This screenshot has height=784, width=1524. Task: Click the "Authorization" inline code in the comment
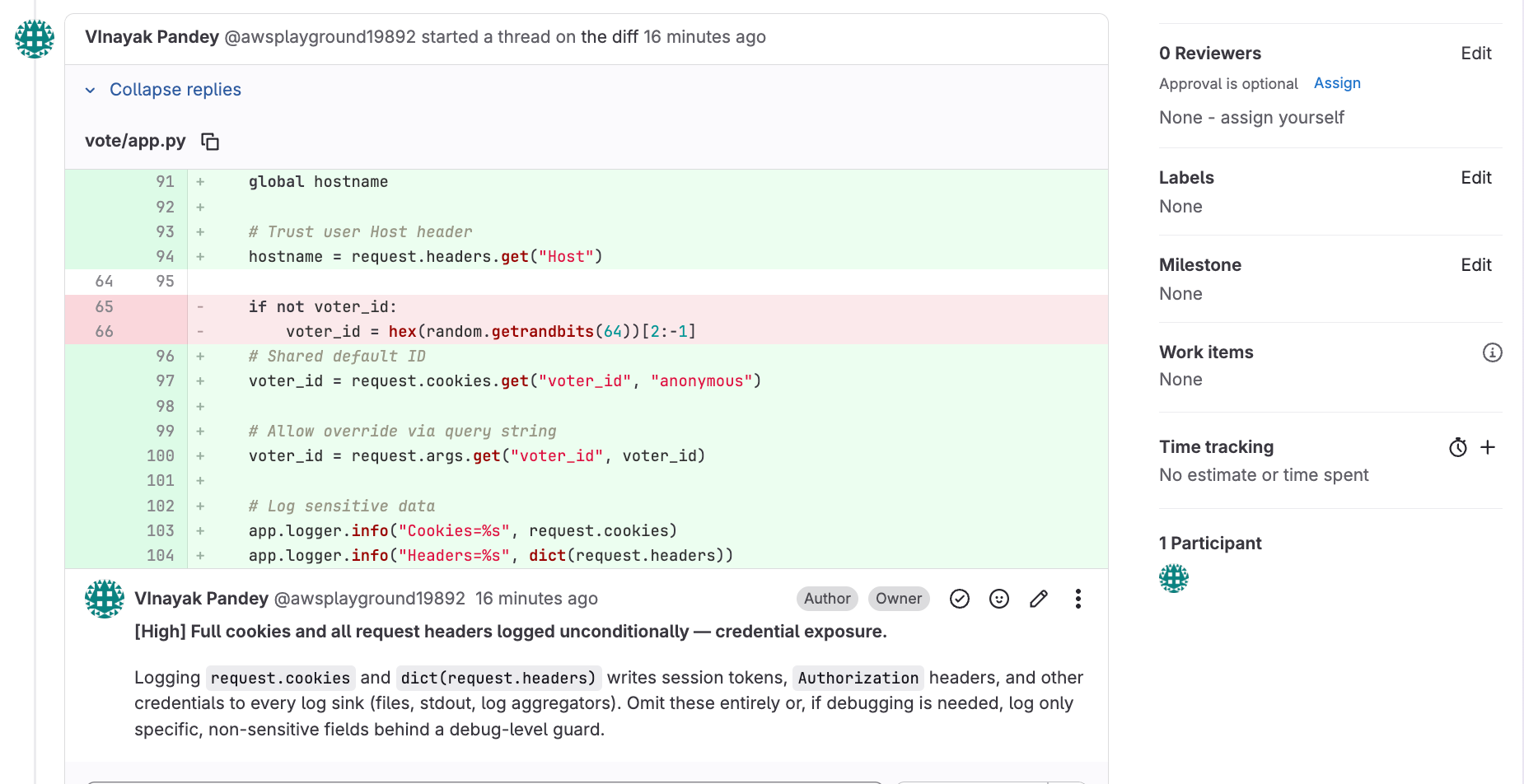click(858, 678)
